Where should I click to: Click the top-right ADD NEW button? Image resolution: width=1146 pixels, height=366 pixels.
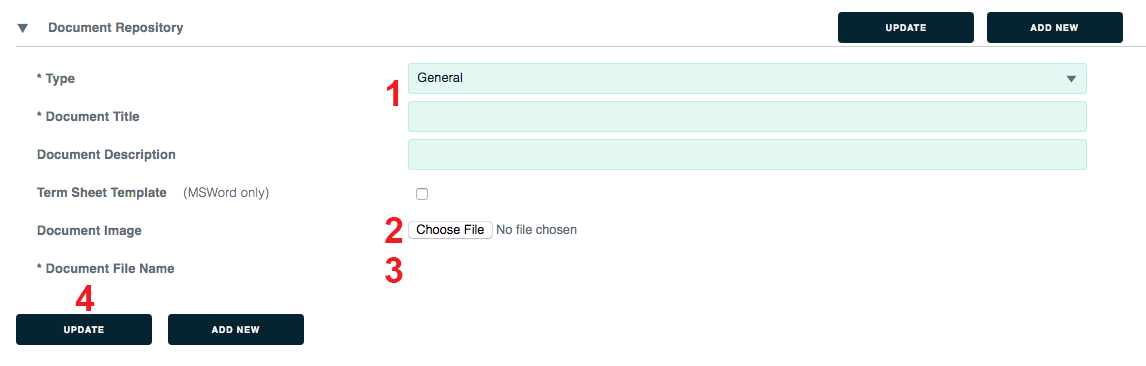(x=1055, y=28)
